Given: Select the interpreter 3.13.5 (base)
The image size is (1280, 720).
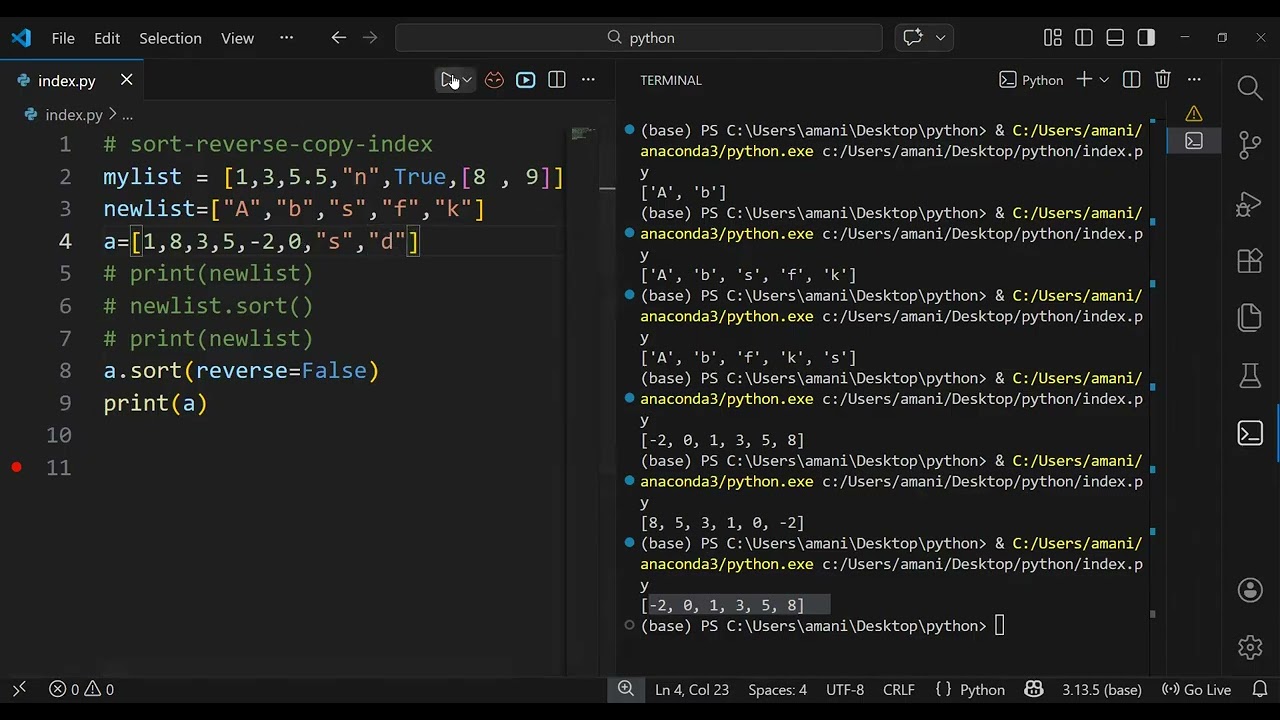Looking at the screenshot, I should 1102,689.
